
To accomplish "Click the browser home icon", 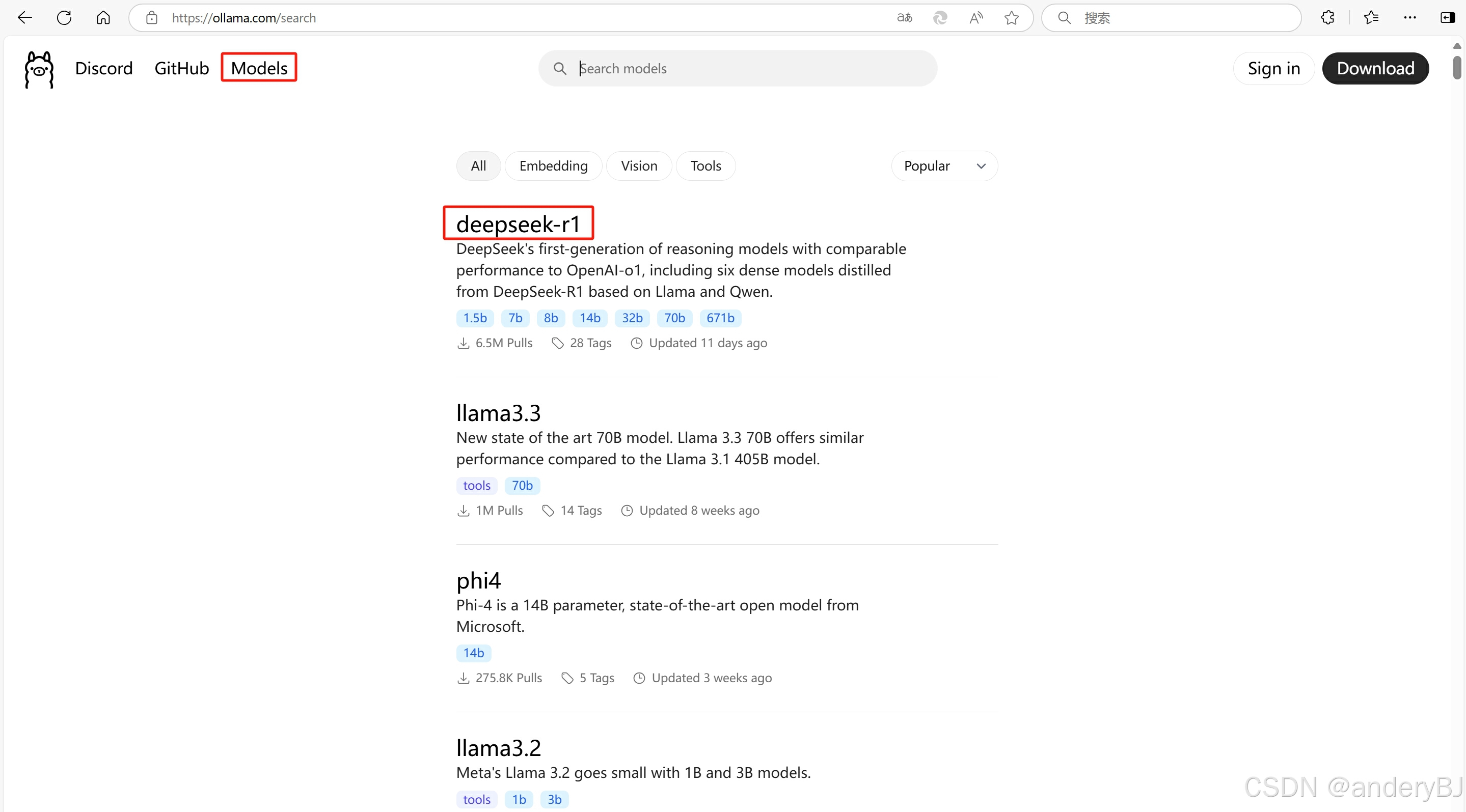I will click(103, 18).
